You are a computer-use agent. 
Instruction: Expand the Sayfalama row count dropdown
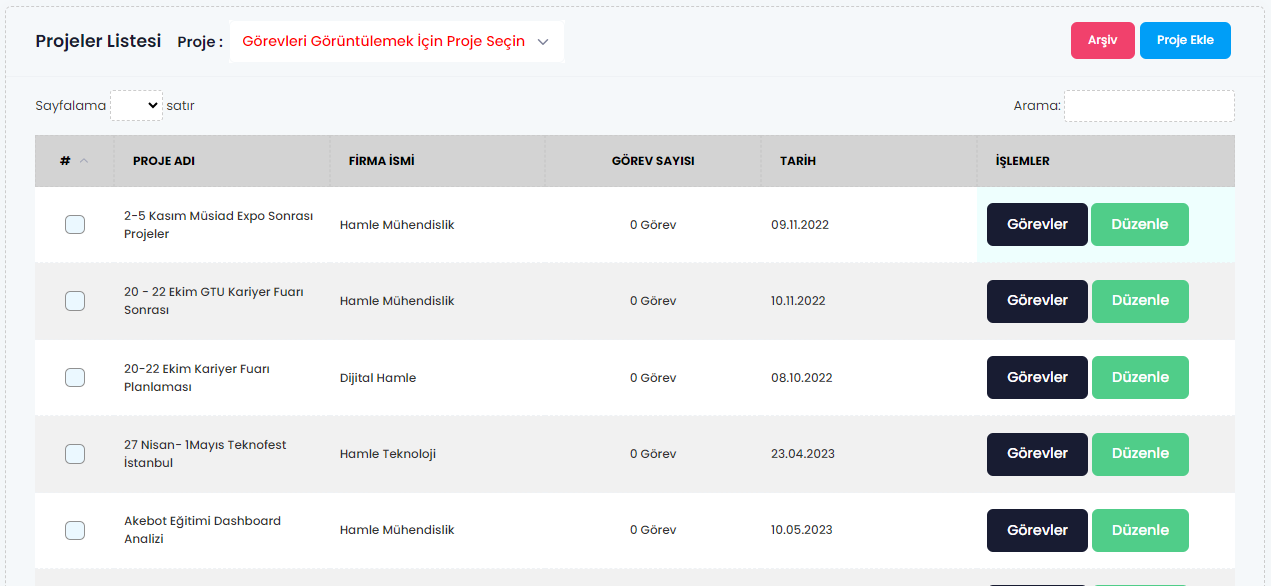click(x=136, y=105)
